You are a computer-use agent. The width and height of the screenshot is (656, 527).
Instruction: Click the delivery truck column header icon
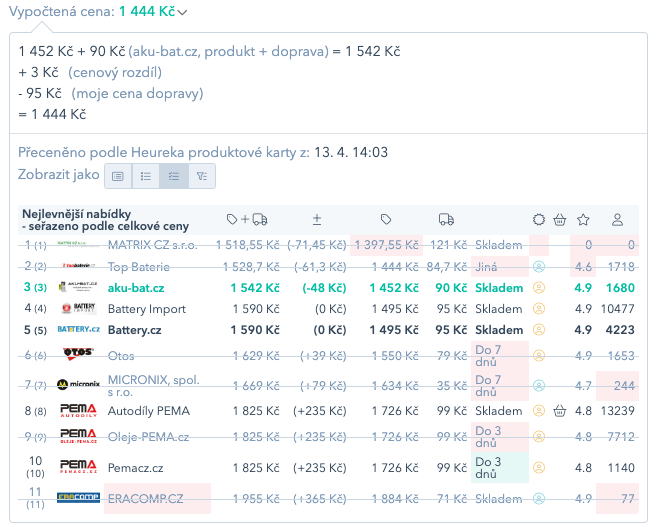point(446,219)
